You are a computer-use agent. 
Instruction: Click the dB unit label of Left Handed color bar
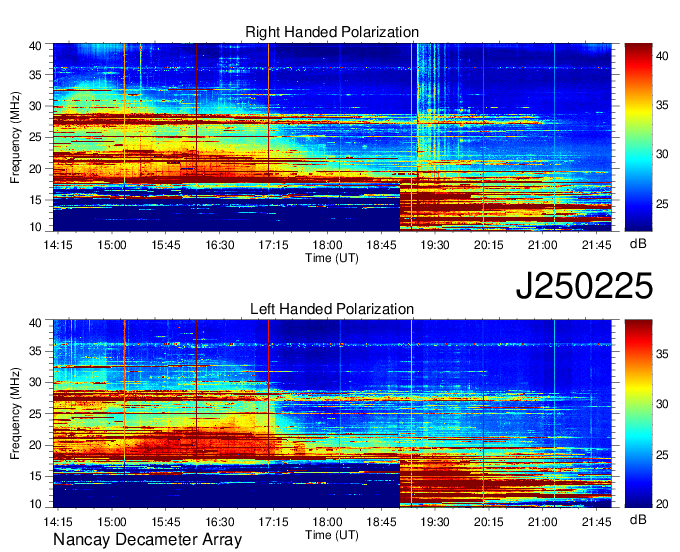coord(638,519)
